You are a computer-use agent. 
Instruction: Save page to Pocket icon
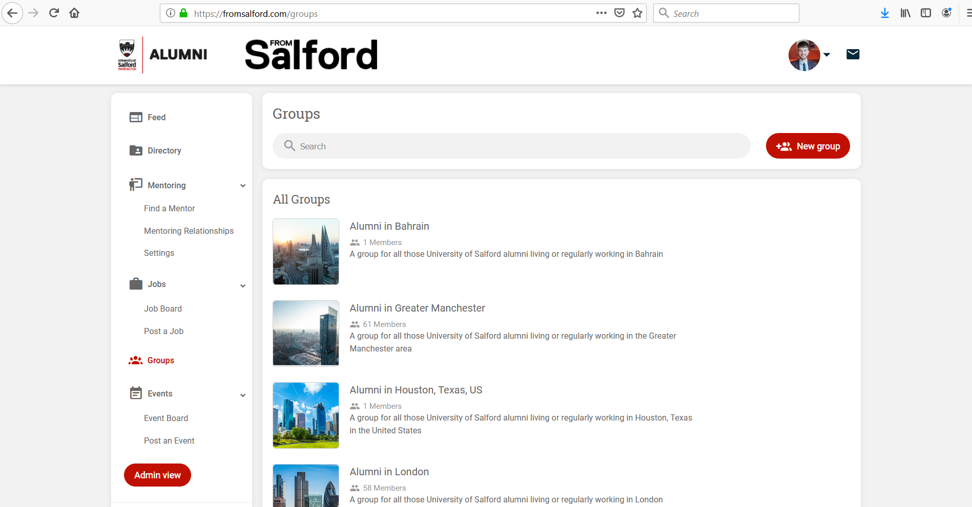619,13
